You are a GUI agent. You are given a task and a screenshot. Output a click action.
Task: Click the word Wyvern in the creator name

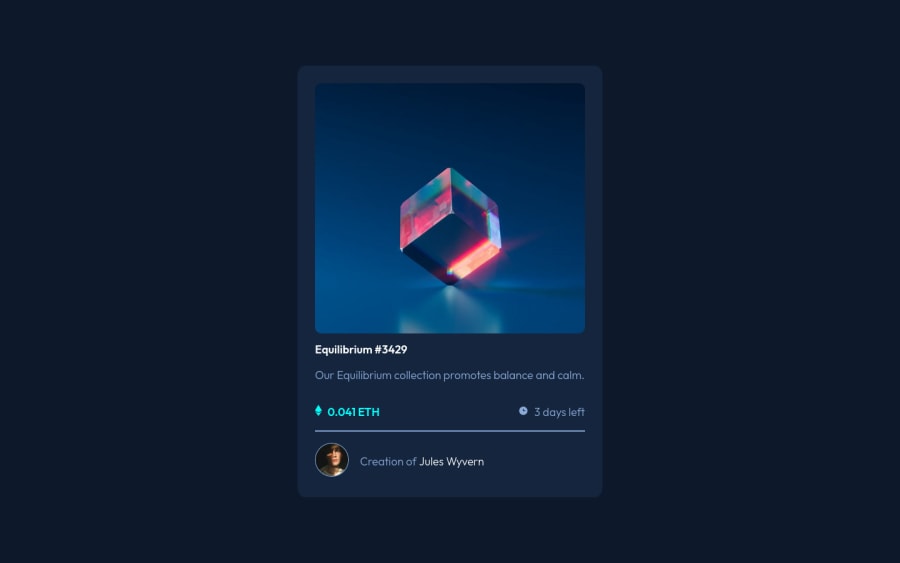[x=465, y=461]
